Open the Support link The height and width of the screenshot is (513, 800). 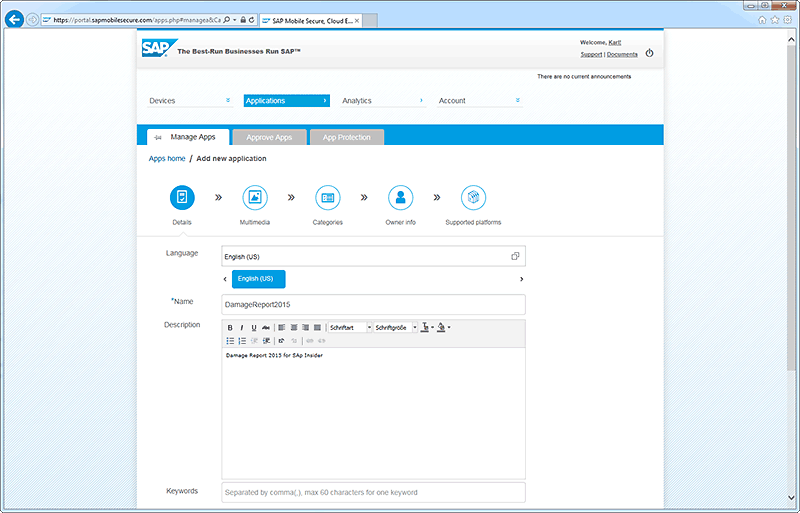click(x=591, y=54)
